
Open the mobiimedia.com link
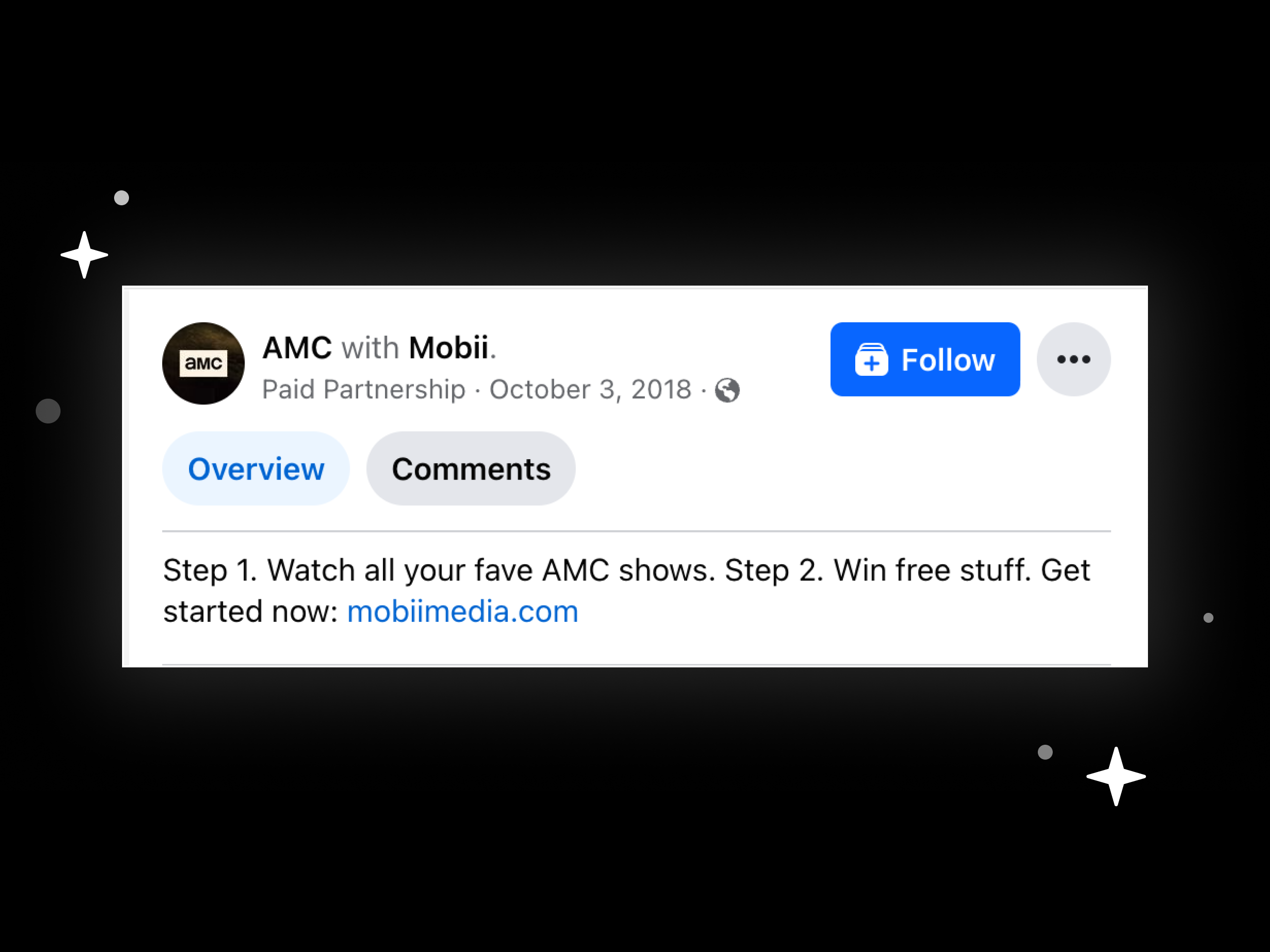click(463, 611)
